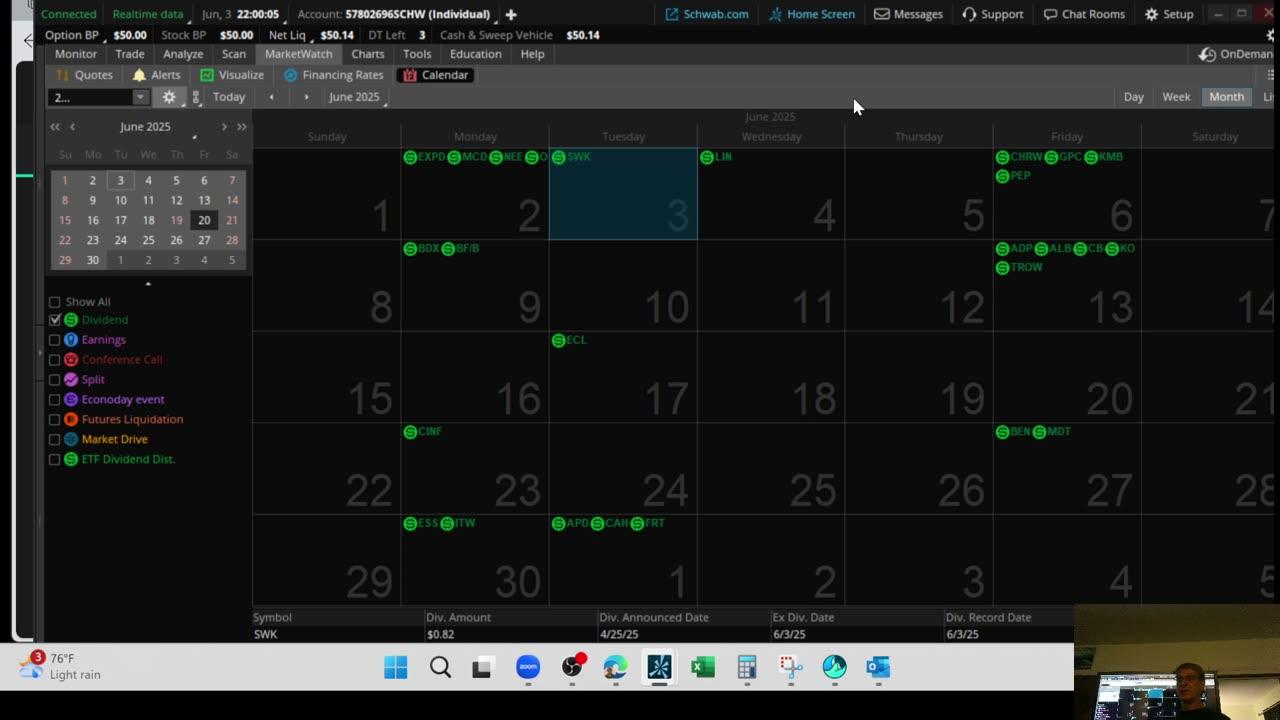
Task: Select June 20 in mini calendar
Action: 204,220
